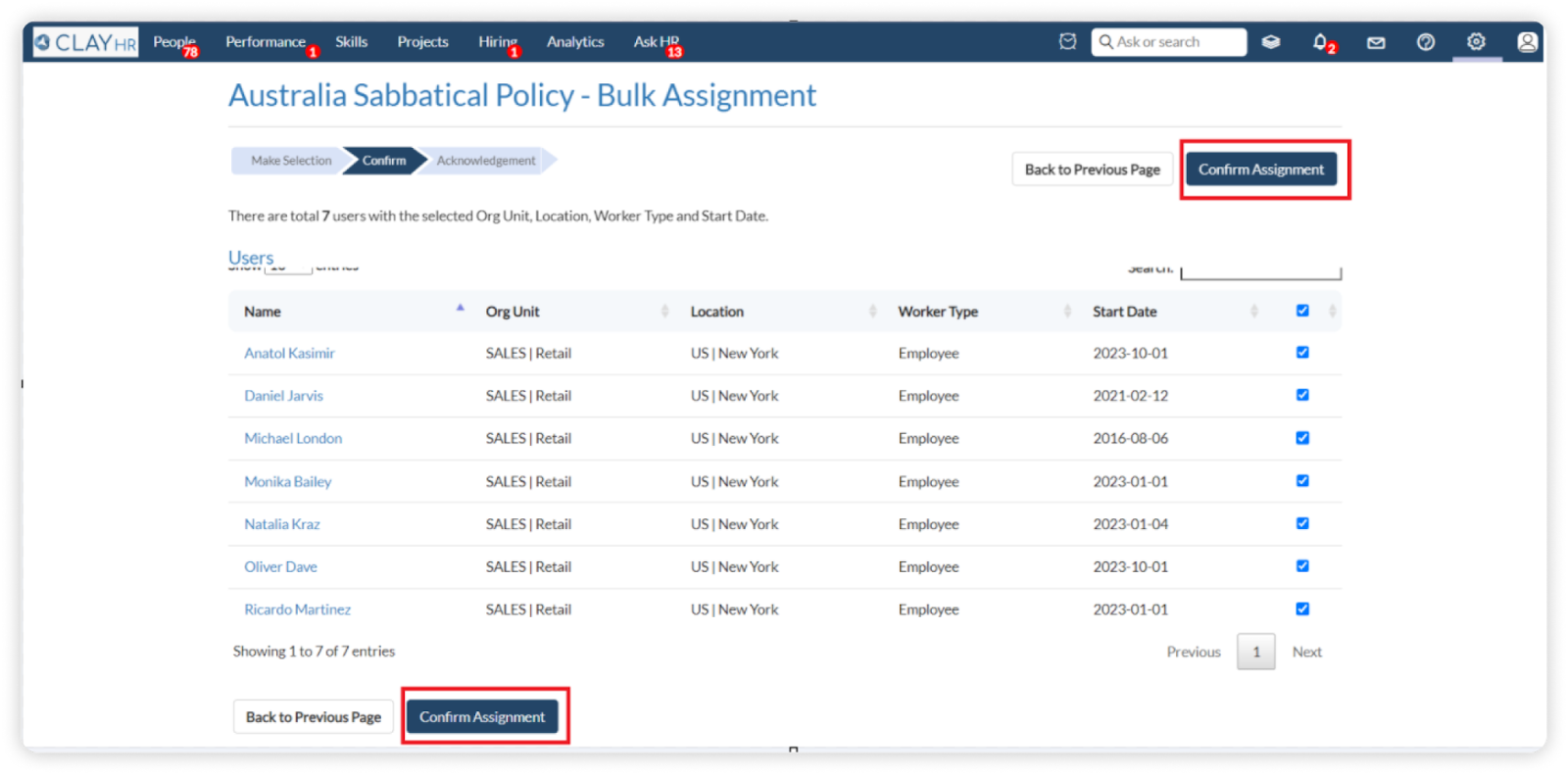This screenshot has width=1568, height=775.
Task: Go to Make Selection step
Action: pyautogui.click(x=290, y=161)
